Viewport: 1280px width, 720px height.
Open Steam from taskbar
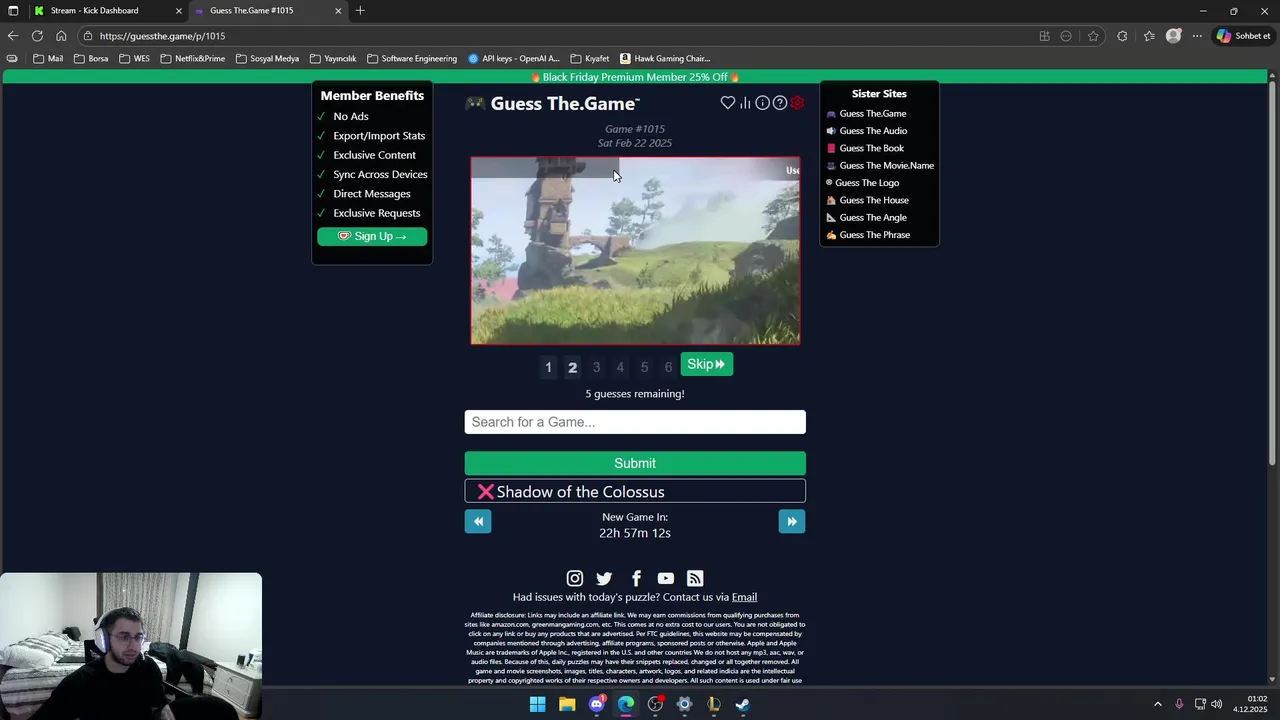coord(743,704)
